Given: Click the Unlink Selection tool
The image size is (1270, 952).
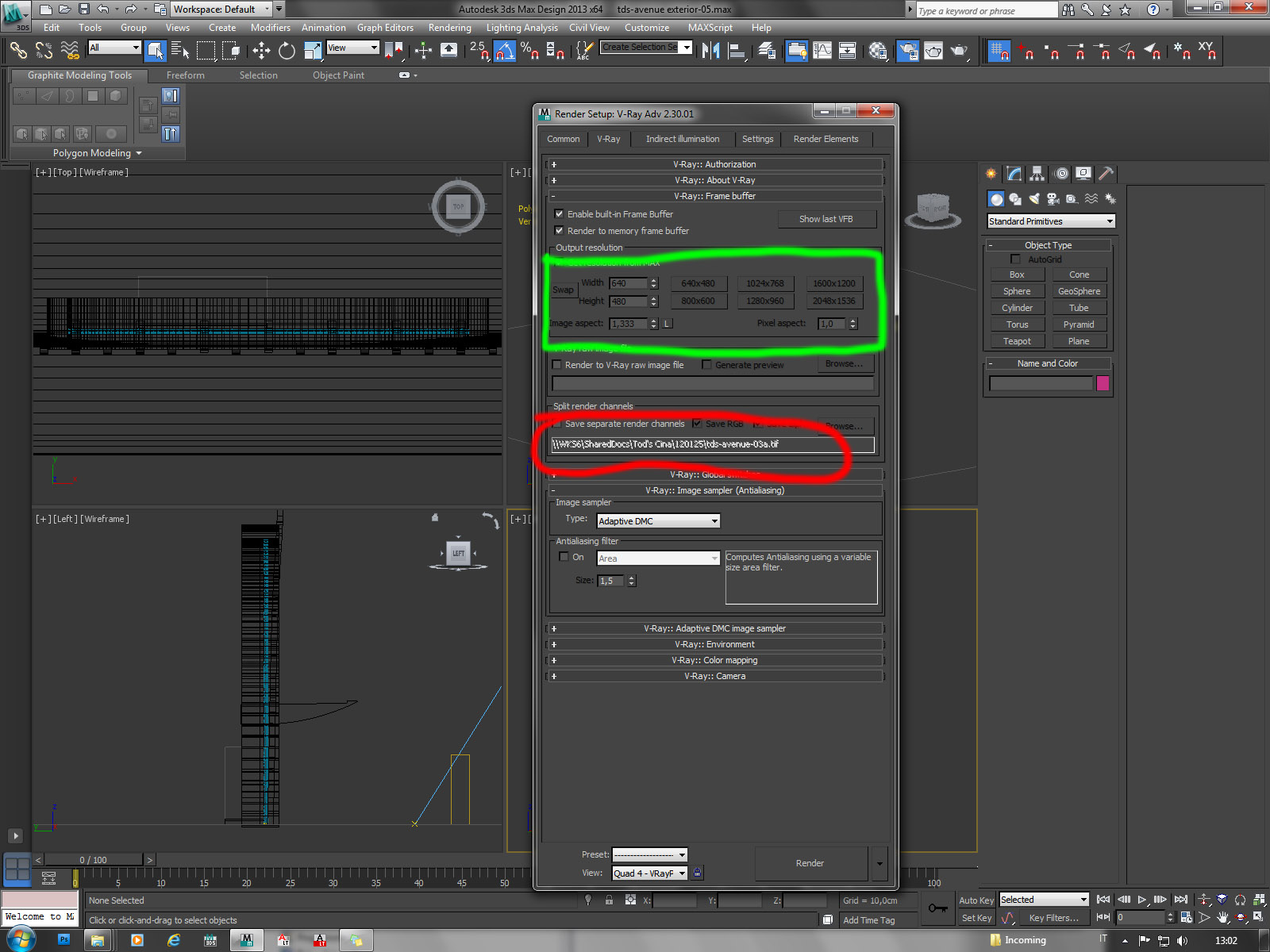Looking at the screenshot, I should pos(44,51).
